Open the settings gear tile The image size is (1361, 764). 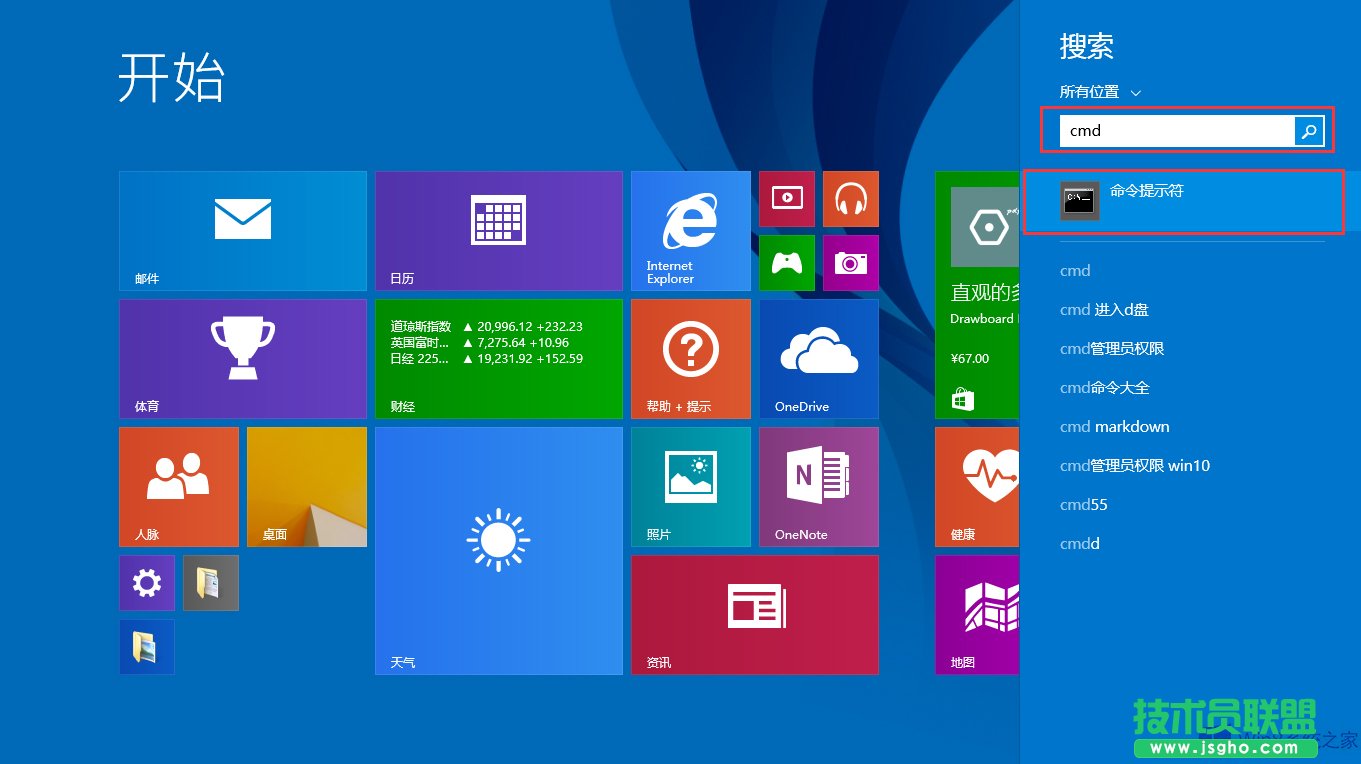pos(146,582)
